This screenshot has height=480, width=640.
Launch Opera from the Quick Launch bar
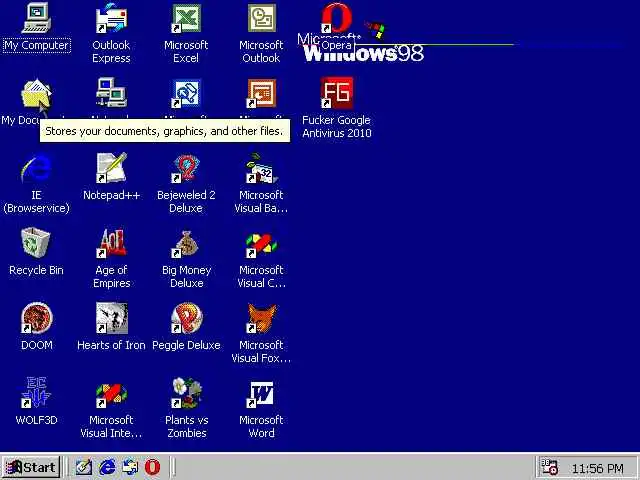point(152,467)
